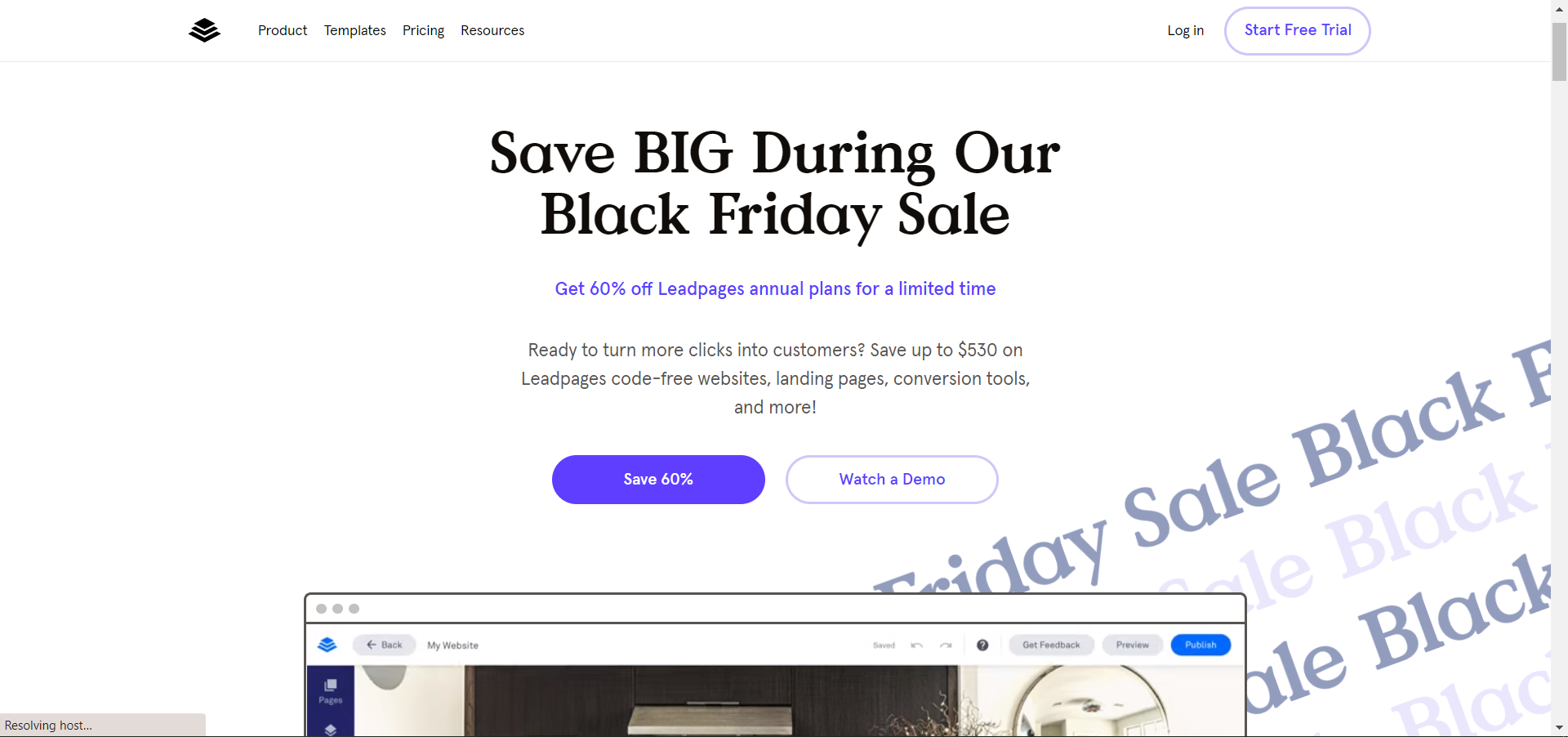
Task: Open the Templates menu
Action: (x=355, y=30)
